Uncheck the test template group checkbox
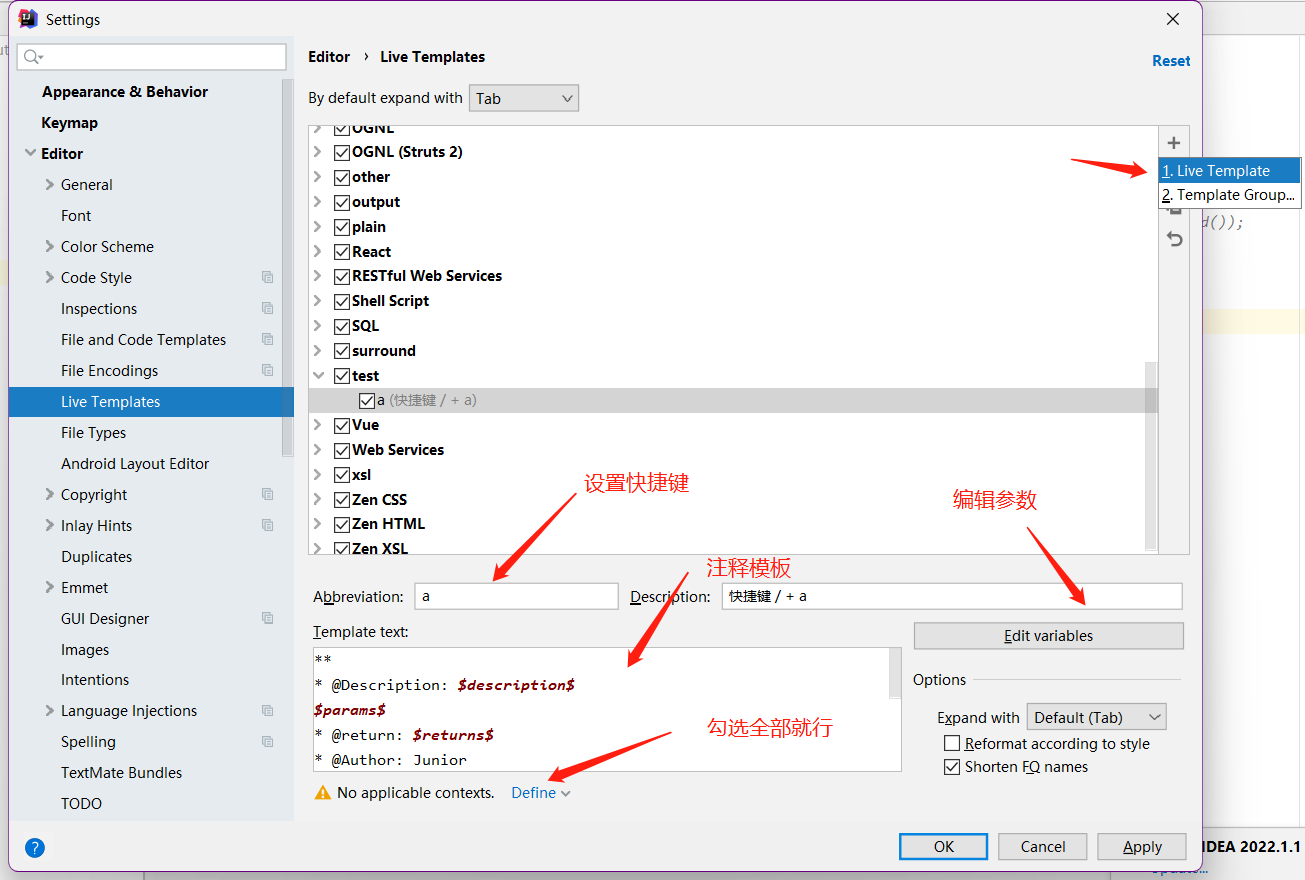The image size is (1305, 880). pos(342,376)
